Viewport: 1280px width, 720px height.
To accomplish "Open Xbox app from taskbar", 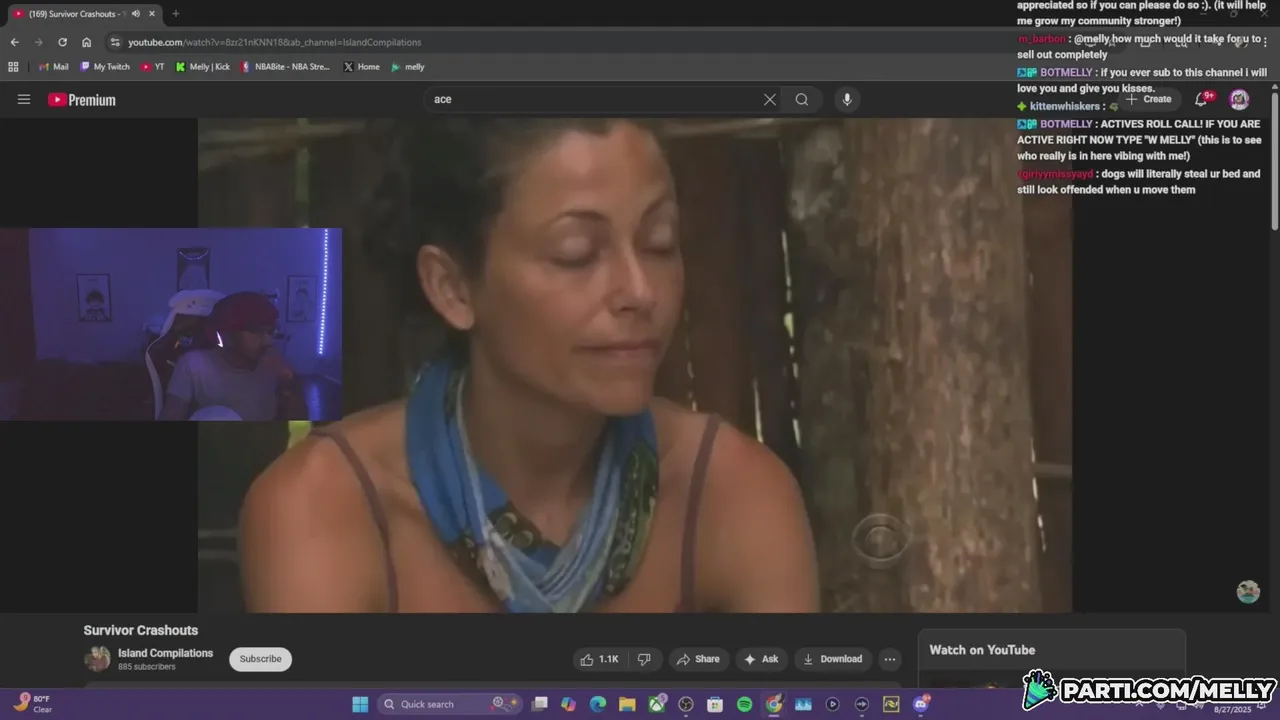I will tap(657, 704).
